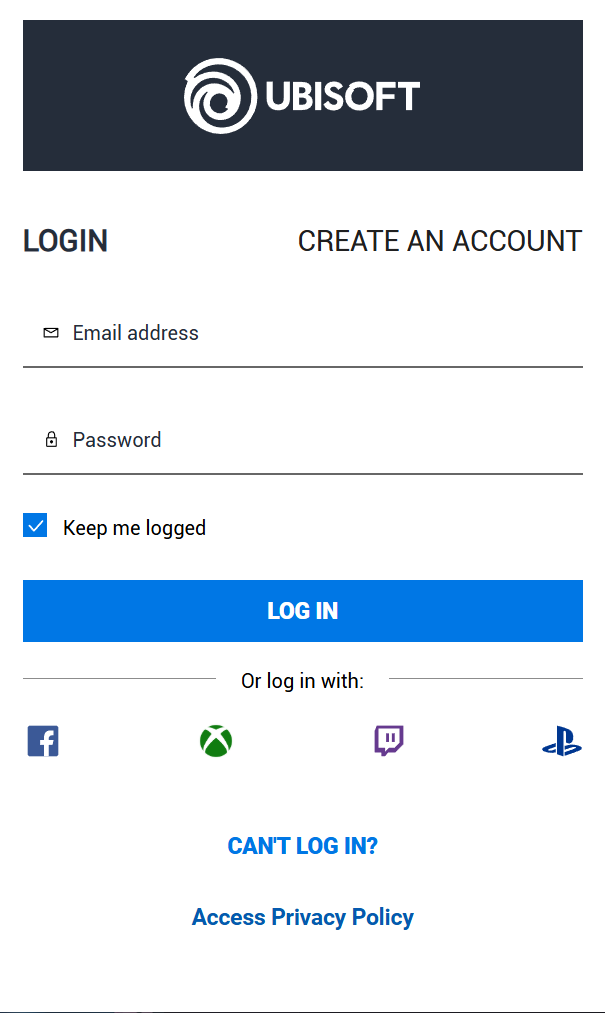This screenshot has height=1013, width=605.
Task: Click the 'Or log in with:' text
Action: 302,681
